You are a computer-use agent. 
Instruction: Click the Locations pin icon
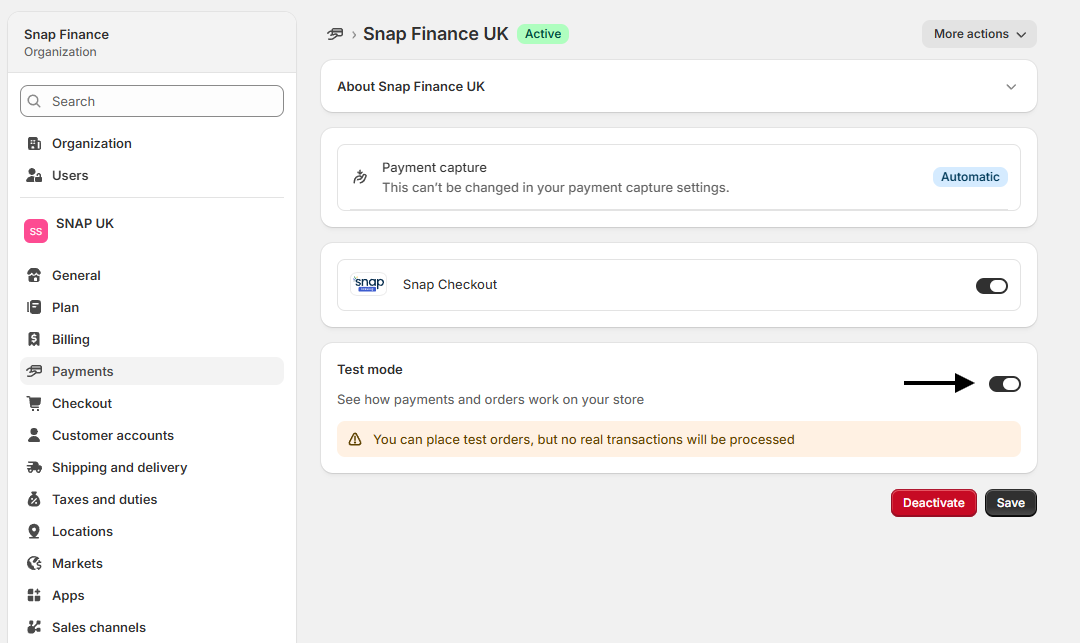(x=34, y=531)
